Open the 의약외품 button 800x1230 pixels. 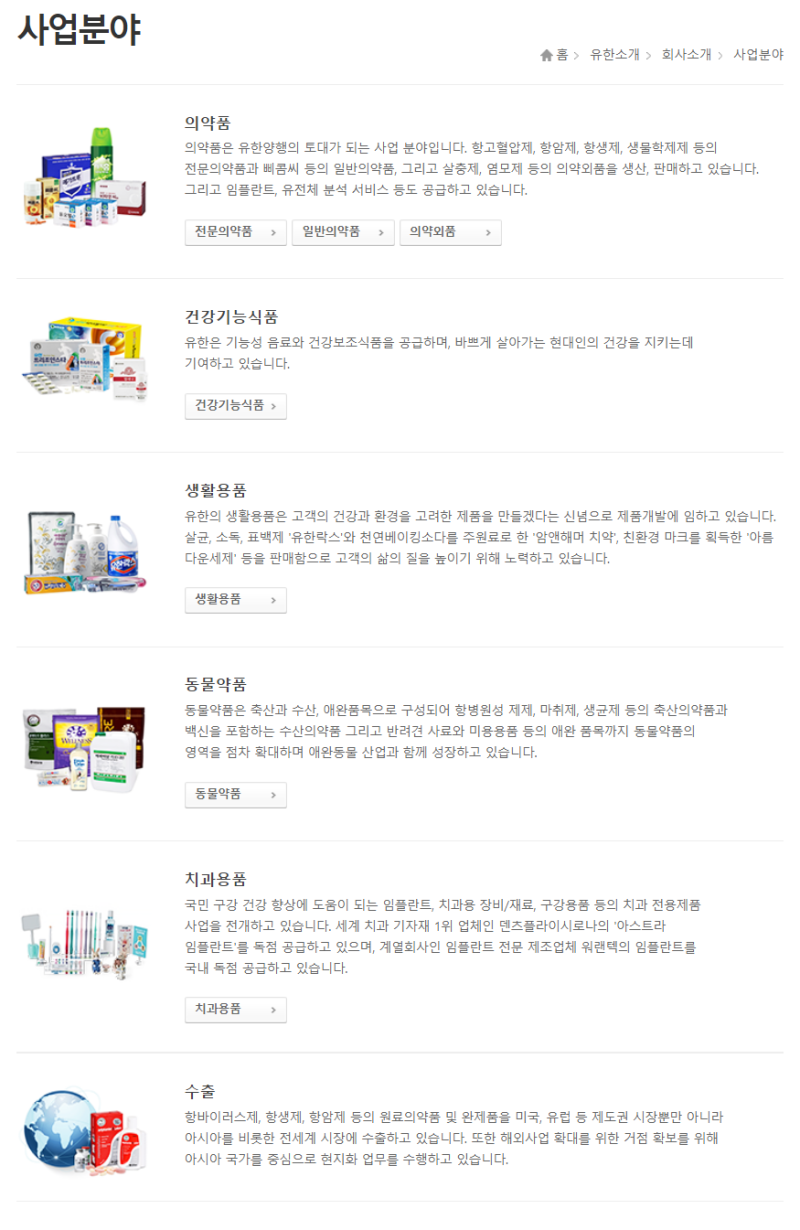(x=450, y=232)
